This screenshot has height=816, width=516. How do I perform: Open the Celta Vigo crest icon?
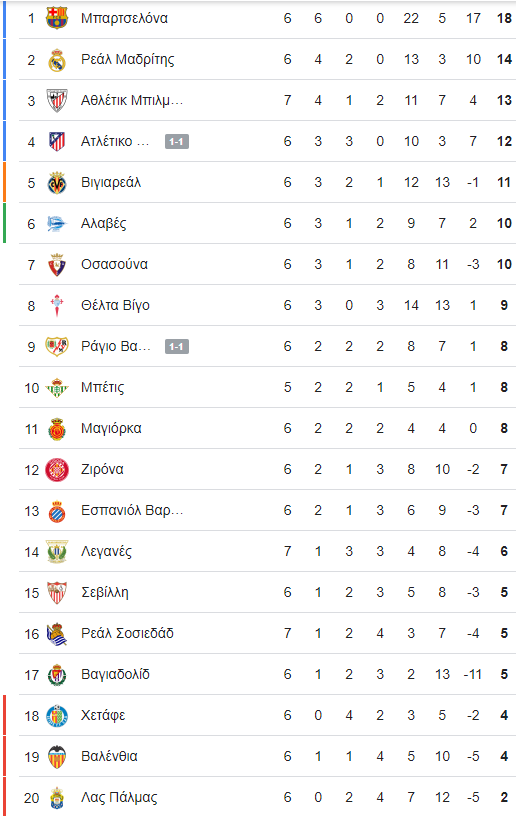(57, 305)
